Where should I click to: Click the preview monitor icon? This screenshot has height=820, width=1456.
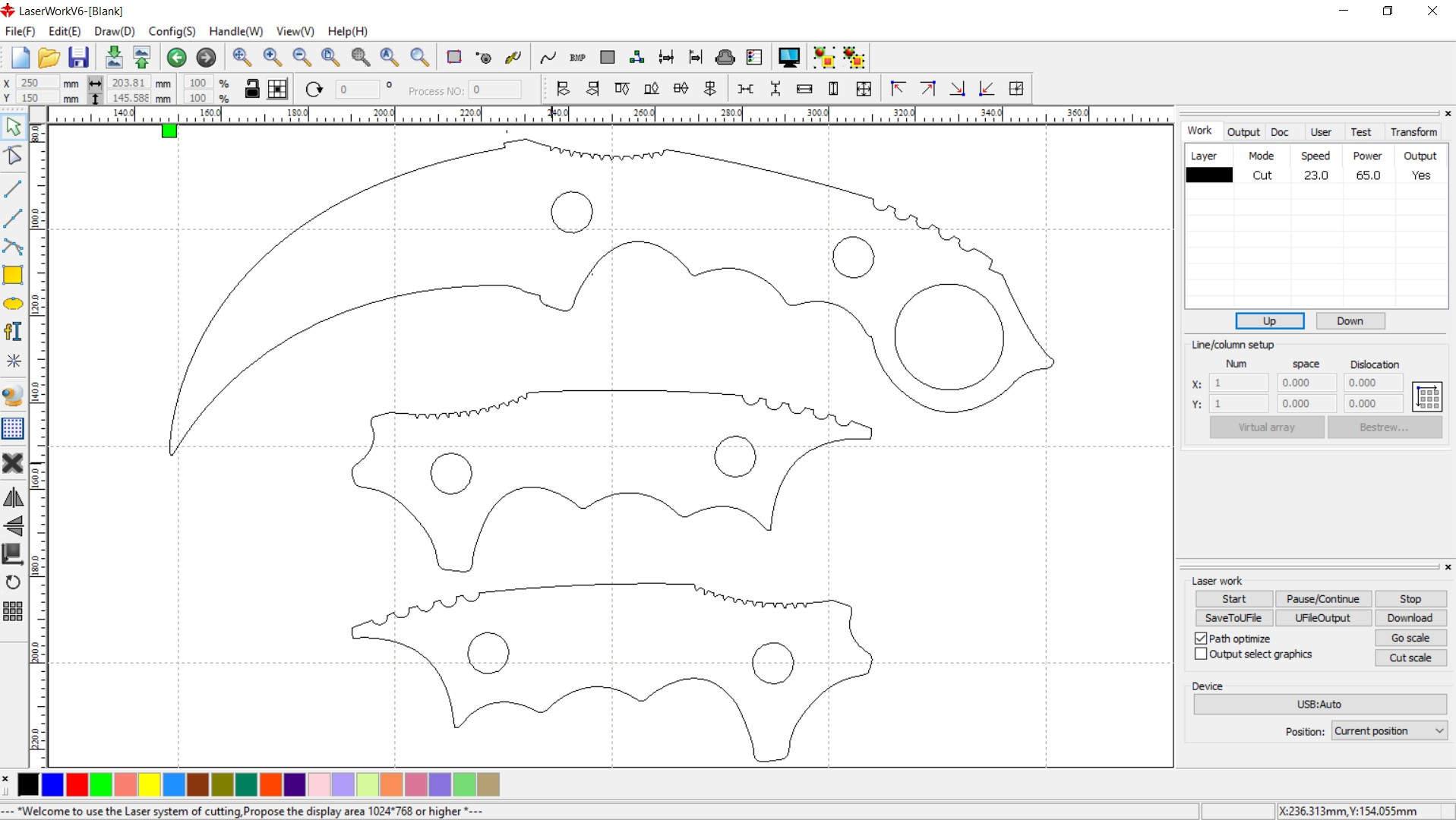click(788, 58)
